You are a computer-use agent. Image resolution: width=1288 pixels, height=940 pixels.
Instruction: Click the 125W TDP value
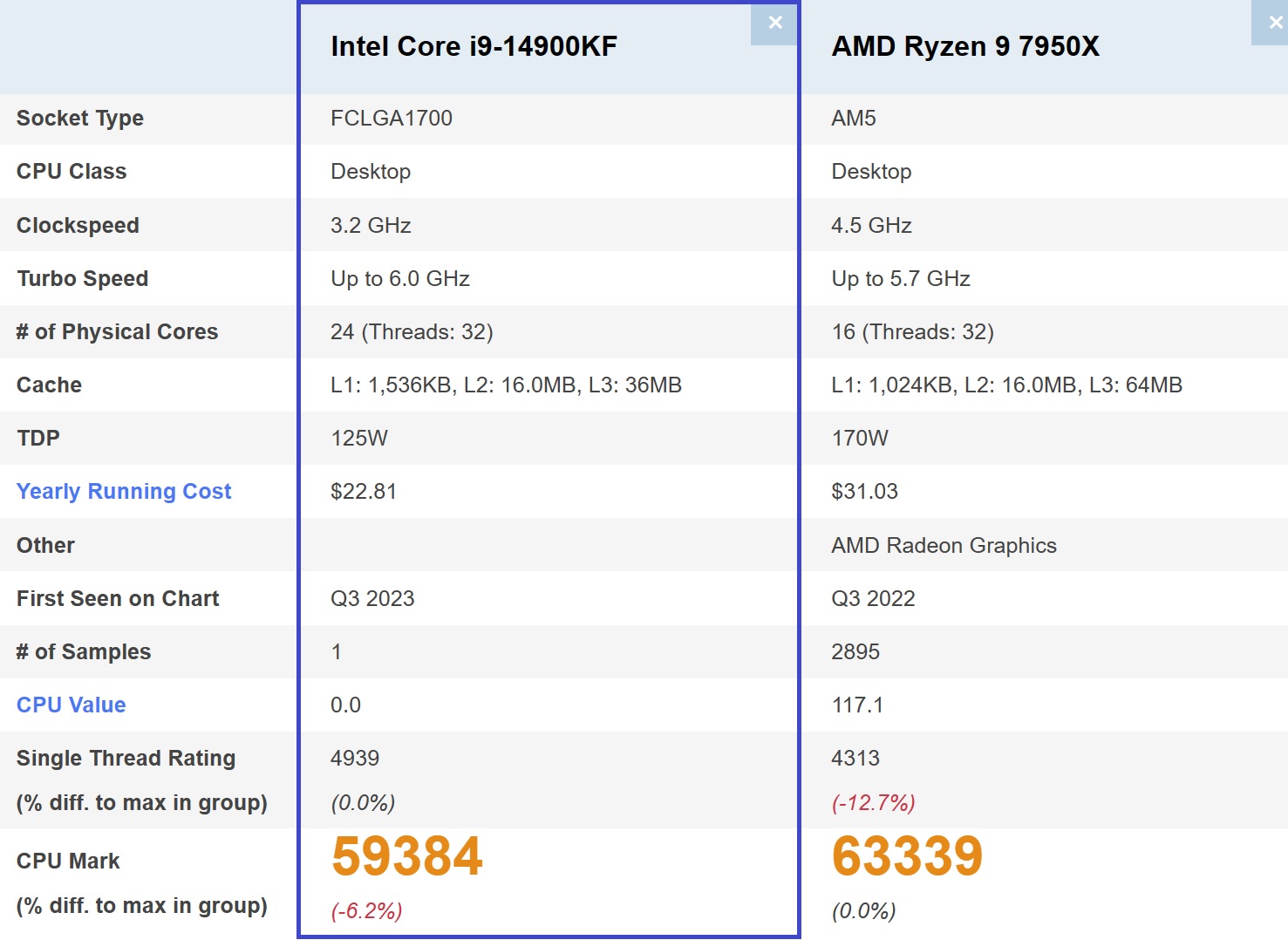tap(359, 439)
